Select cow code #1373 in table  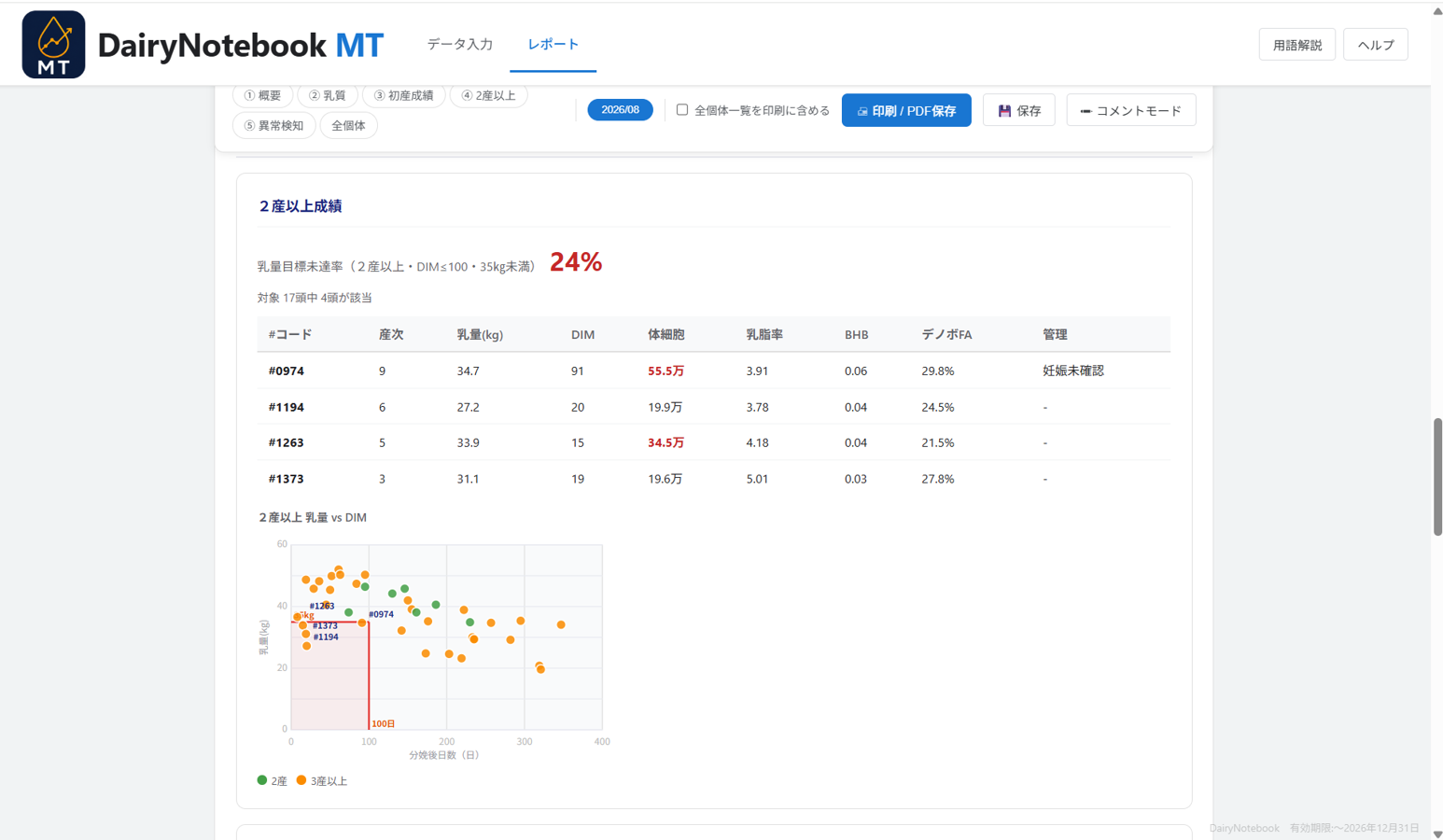tap(287, 479)
